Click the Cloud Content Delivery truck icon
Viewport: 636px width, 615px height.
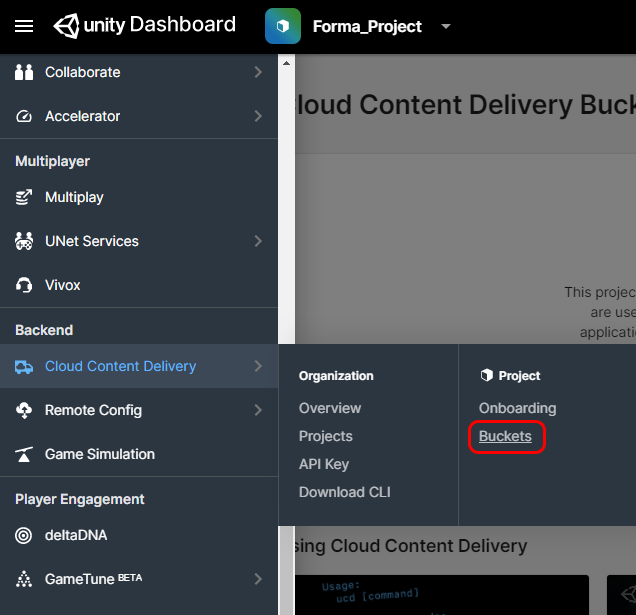pyautogui.click(x=24, y=366)
